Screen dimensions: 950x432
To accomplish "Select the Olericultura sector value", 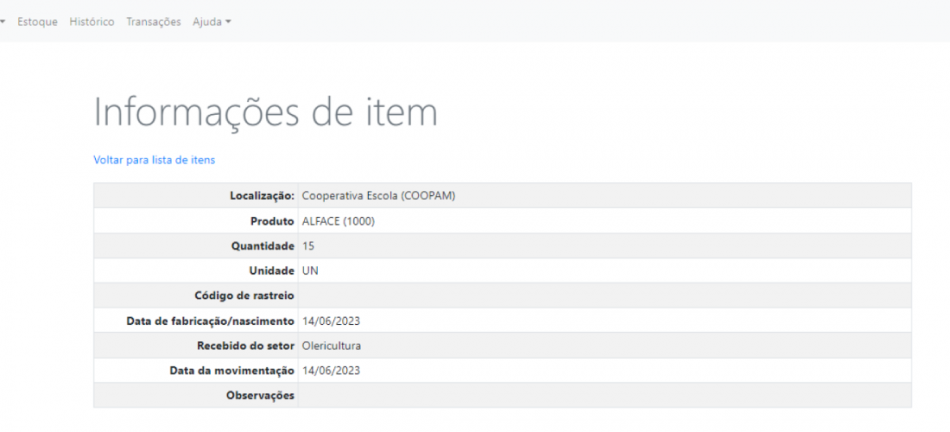I will pyautogui.click(x=331, y=346).
